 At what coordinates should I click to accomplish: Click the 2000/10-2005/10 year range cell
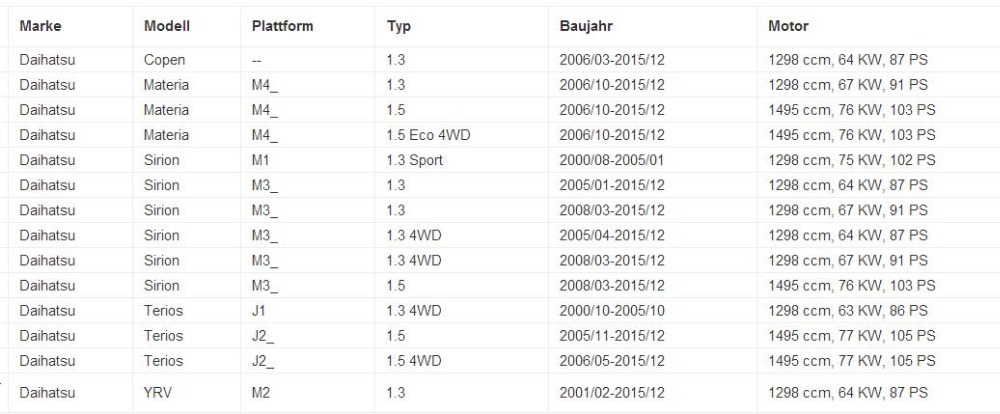[x=612, y=310]
